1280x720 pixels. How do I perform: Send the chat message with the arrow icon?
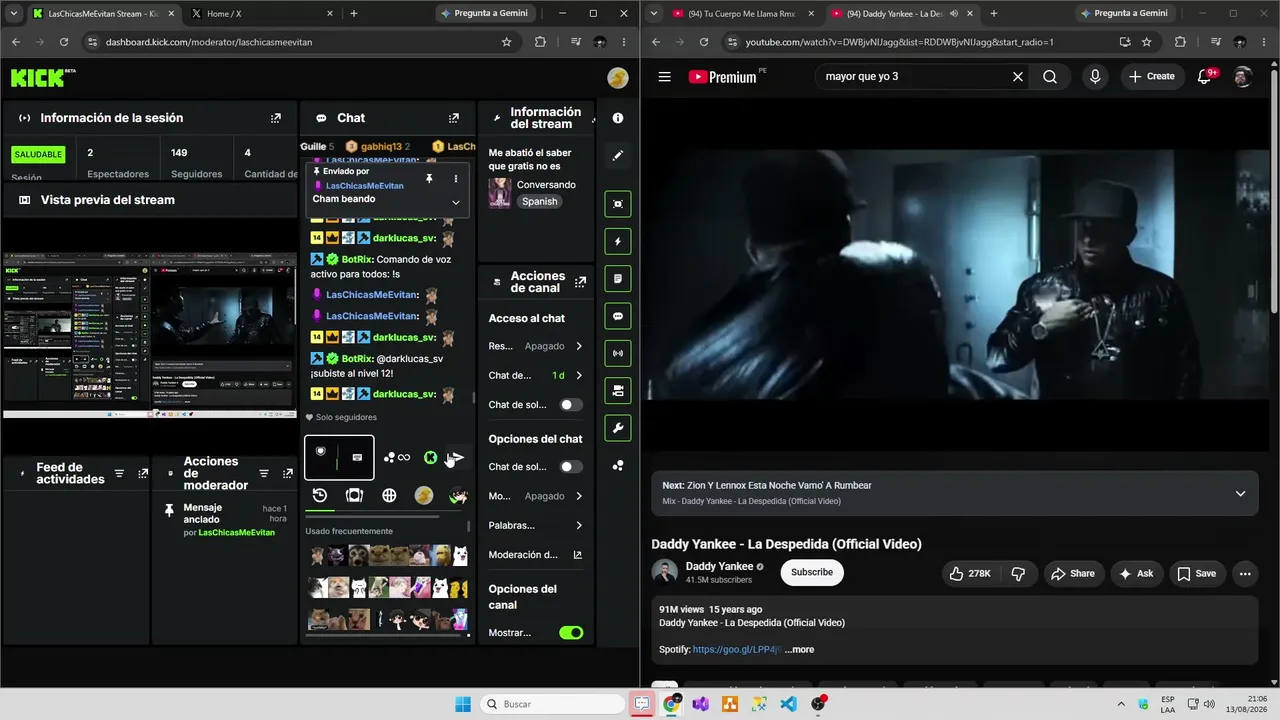[x=455, y=458]
